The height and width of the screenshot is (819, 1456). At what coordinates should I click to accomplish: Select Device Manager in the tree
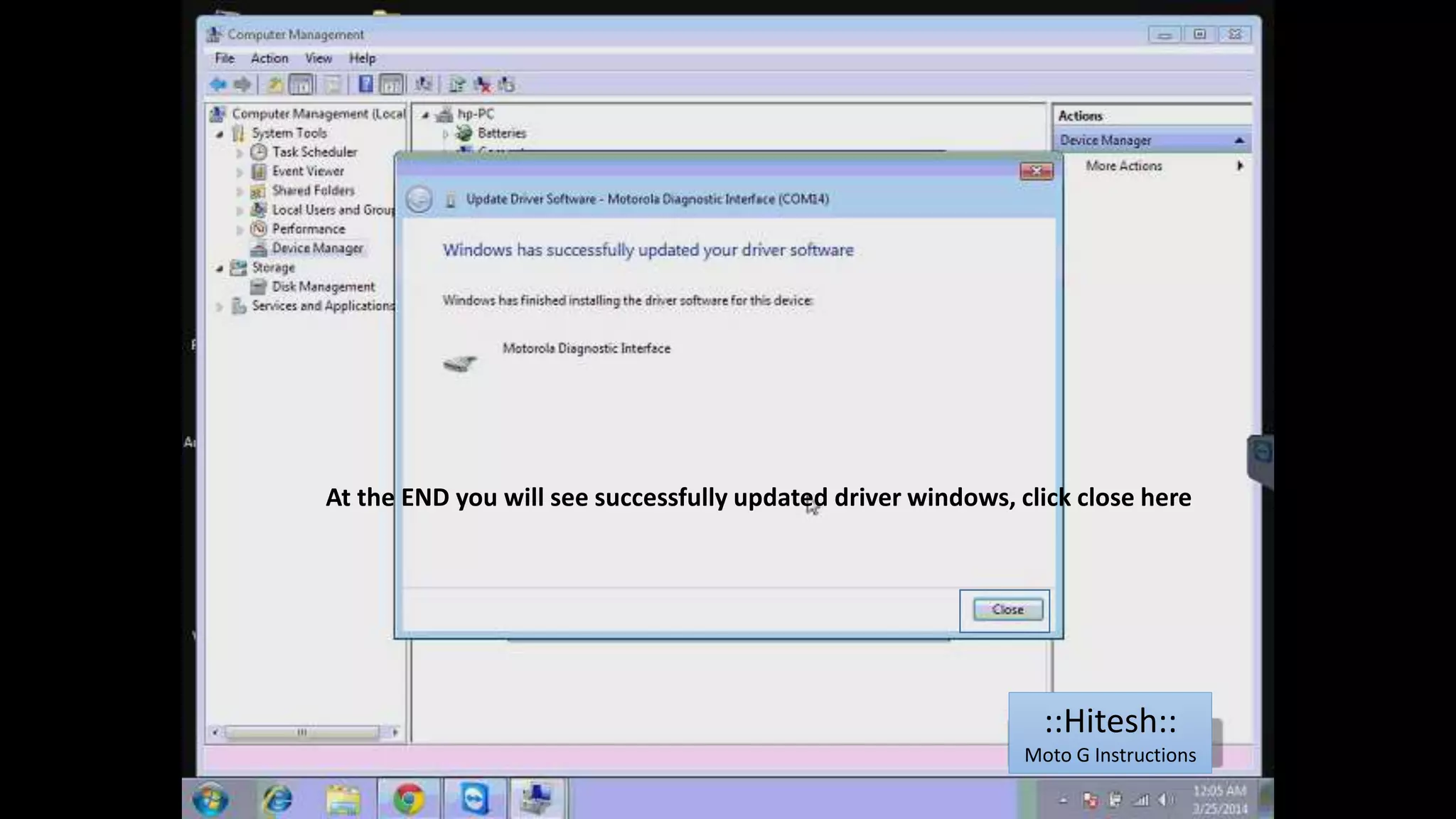317,248
